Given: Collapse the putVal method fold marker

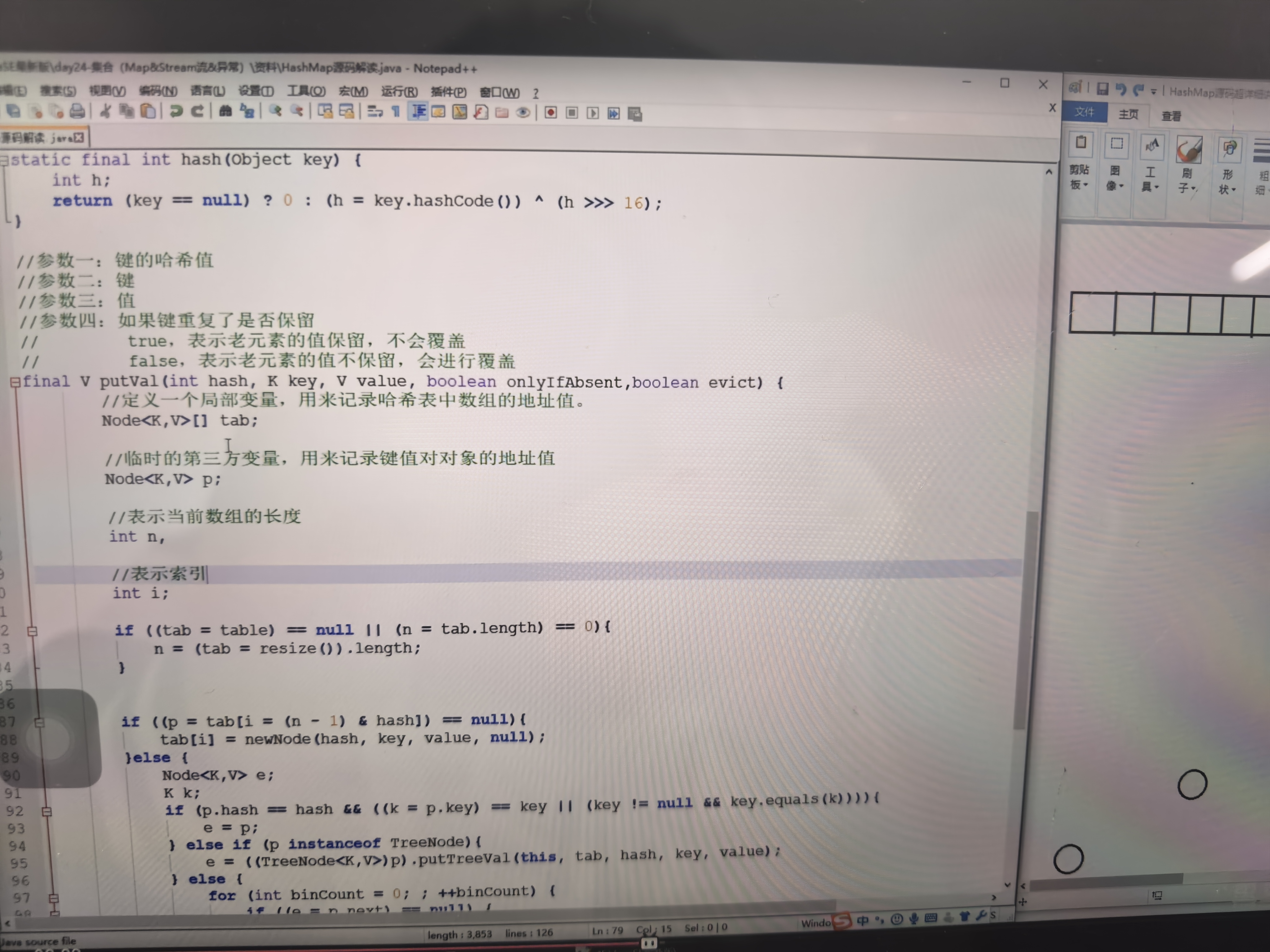Looking at the screenshot, I should pyautogui.click(x=15, y=381).
